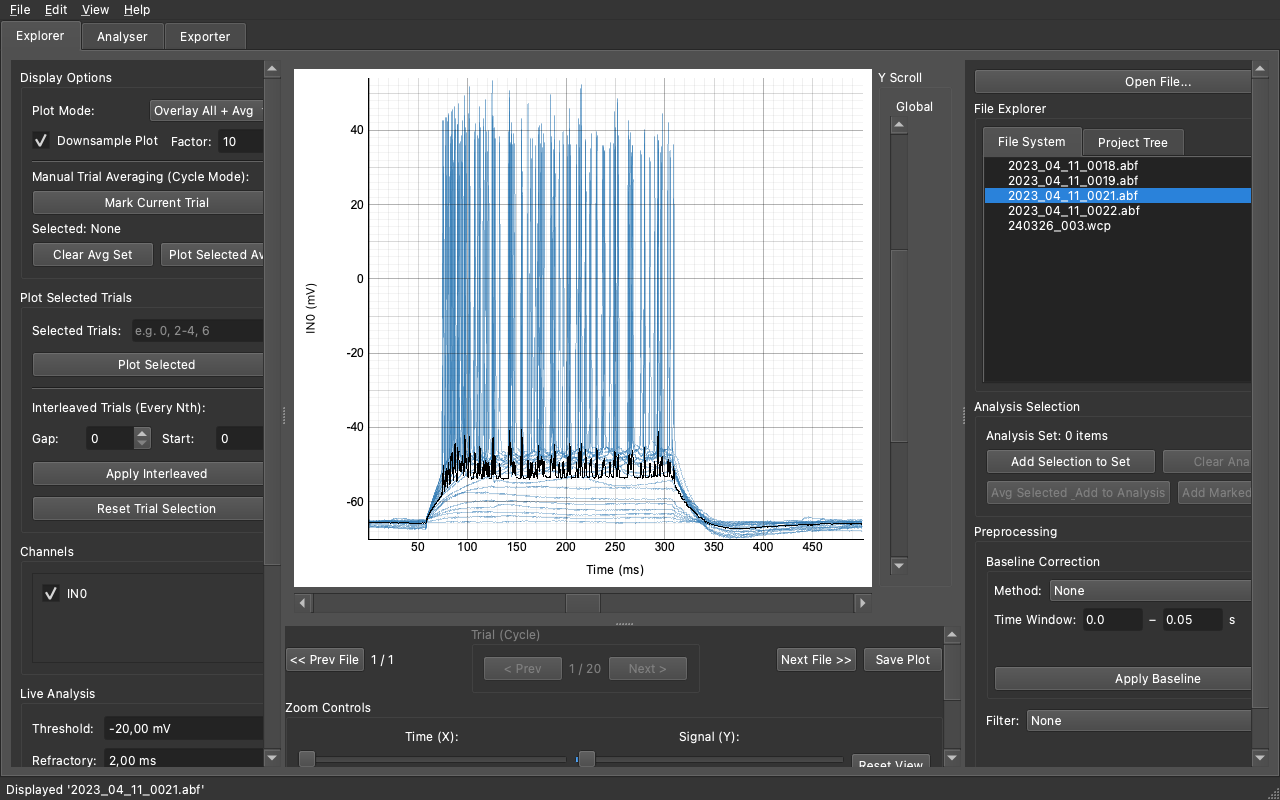Click the status bar message 'Displayed 2023_04_11_0021.abf'

click(105, 789)
